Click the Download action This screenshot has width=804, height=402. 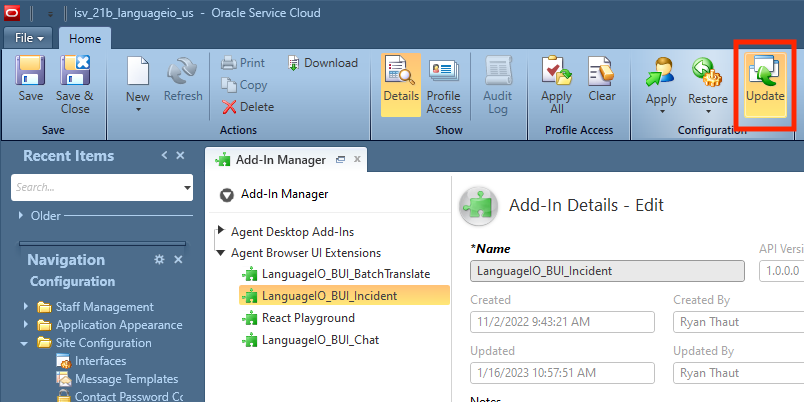323,63
